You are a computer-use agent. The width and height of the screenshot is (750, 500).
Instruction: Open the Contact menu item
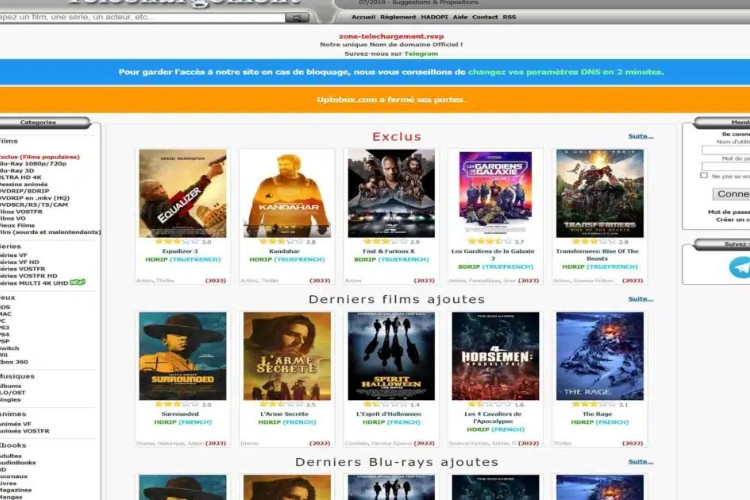coord(485,17)
